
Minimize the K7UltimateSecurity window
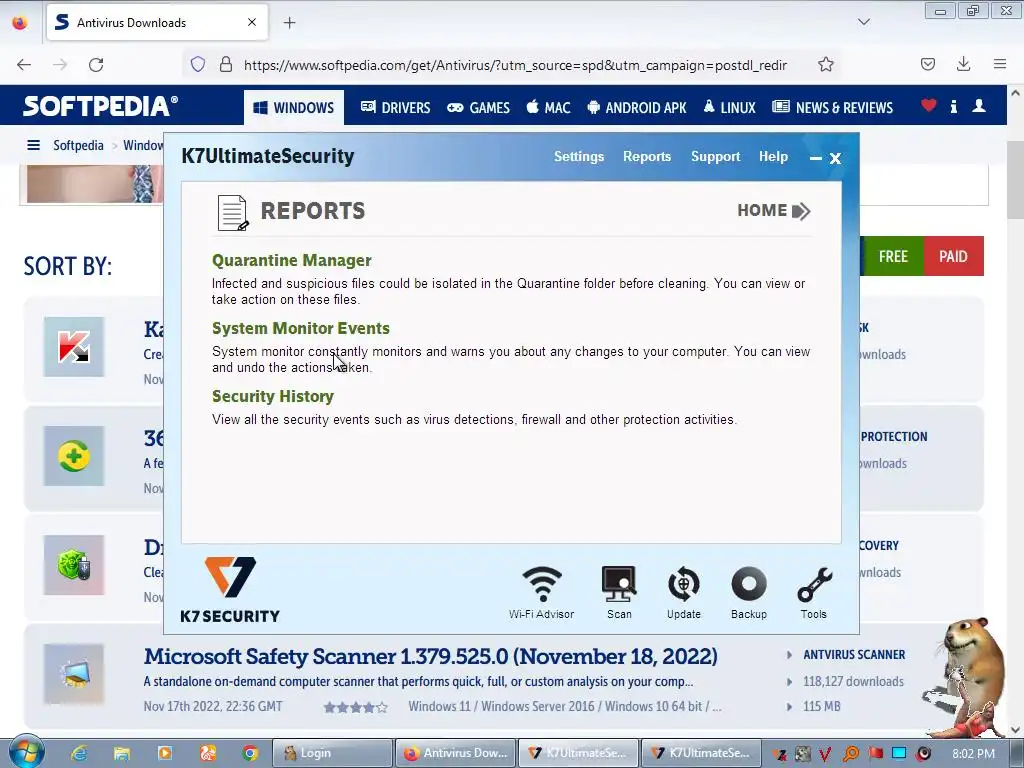click(x=816, y=158)
